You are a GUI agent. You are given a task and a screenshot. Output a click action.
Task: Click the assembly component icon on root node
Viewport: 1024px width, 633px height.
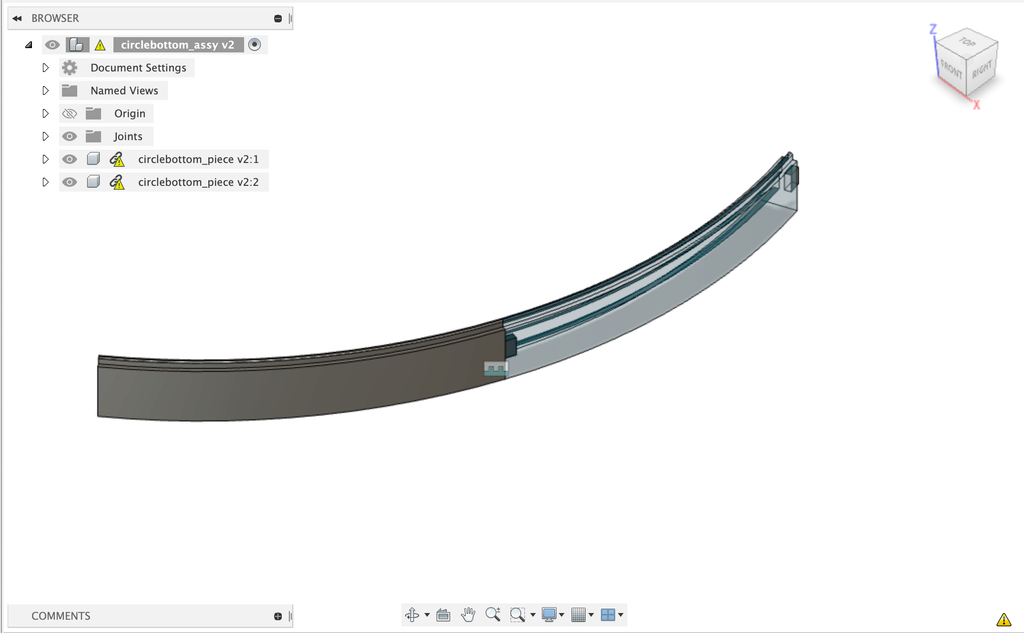(77, 45)
